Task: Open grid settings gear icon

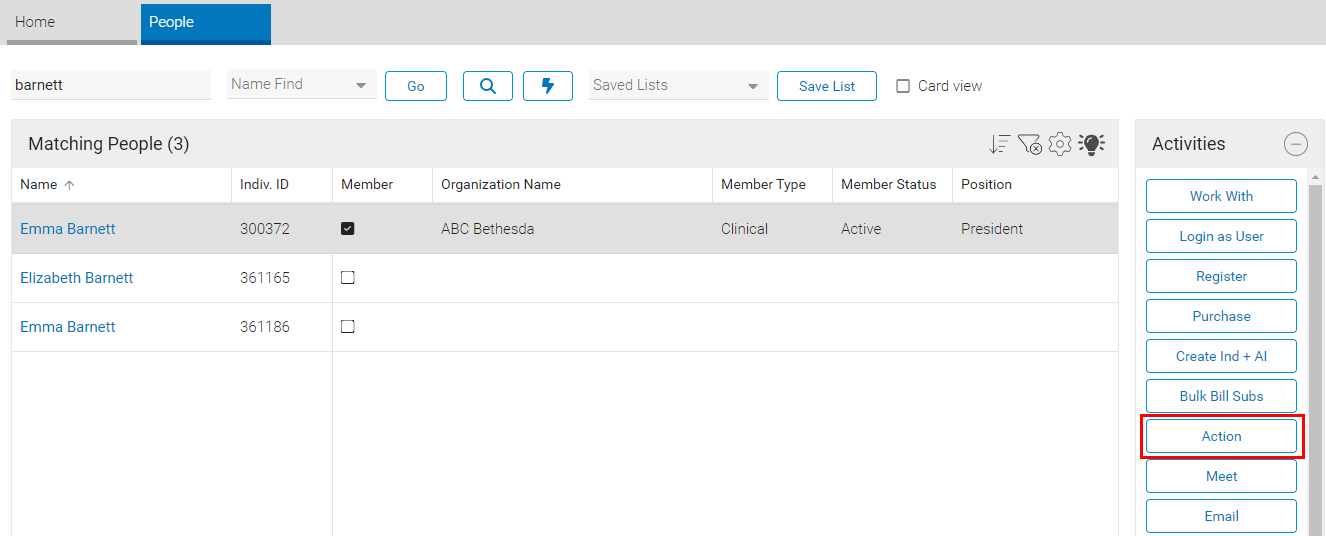Action: [x=1060, y=144]
